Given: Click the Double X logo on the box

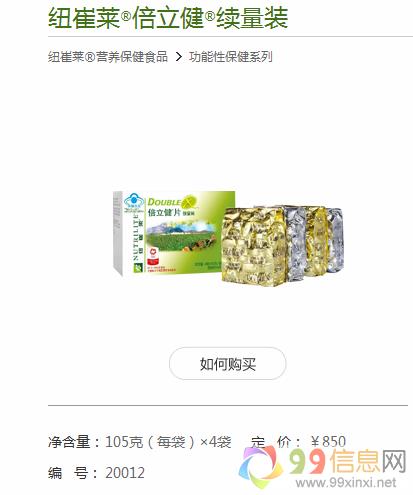Looking at the screenshot, I should coord(173,201).
